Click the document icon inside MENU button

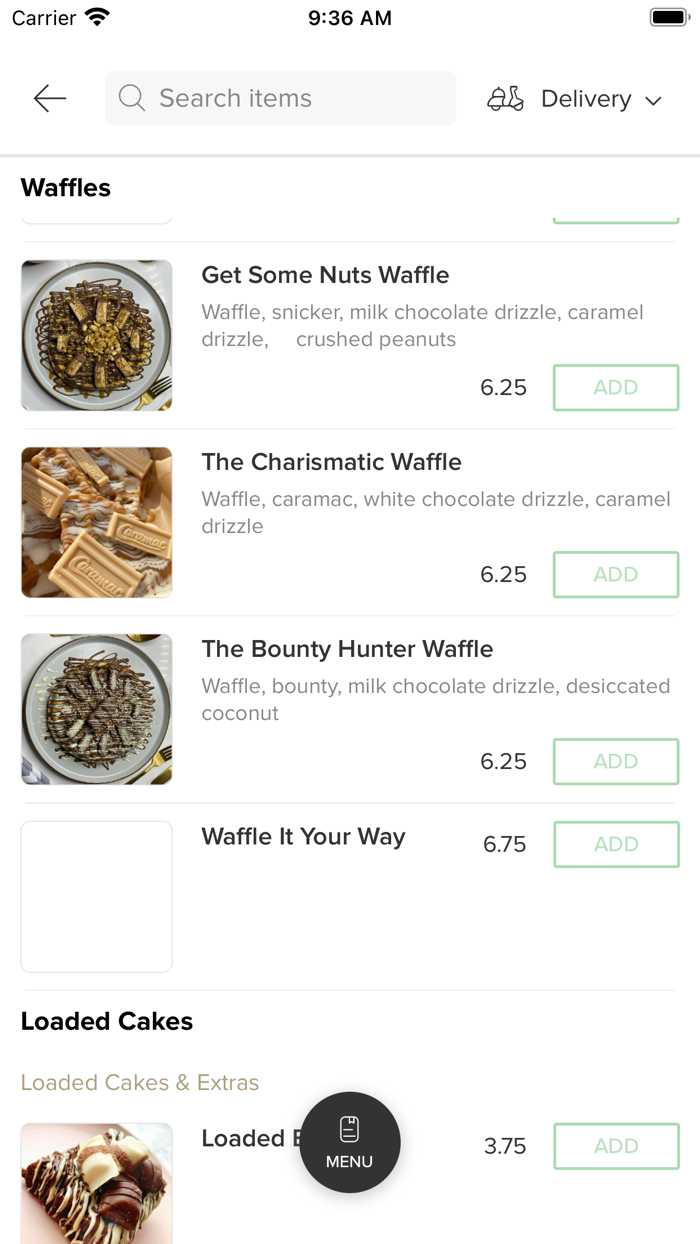pos(349,1127)
